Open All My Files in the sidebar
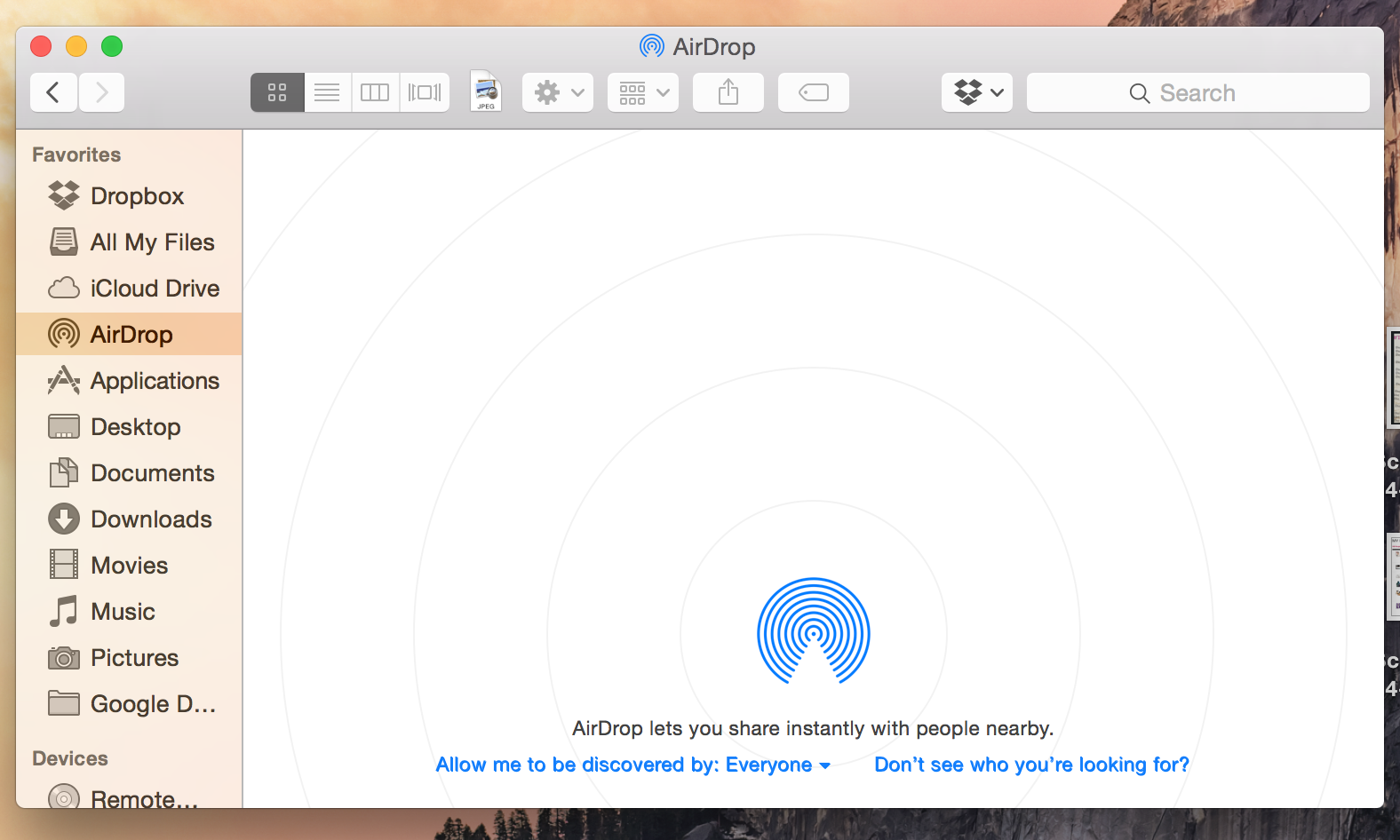The image size is (1400, 840). 129,242
